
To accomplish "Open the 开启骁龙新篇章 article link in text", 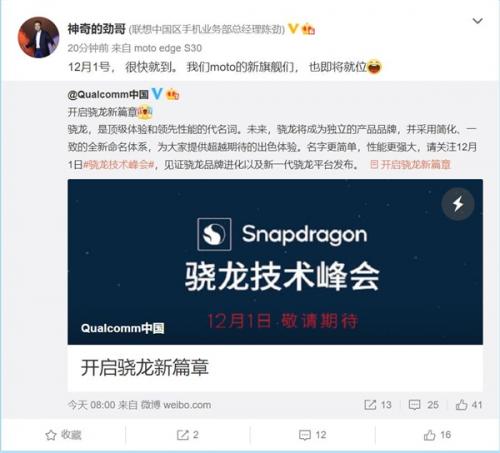I will click(x=410, y=165).
